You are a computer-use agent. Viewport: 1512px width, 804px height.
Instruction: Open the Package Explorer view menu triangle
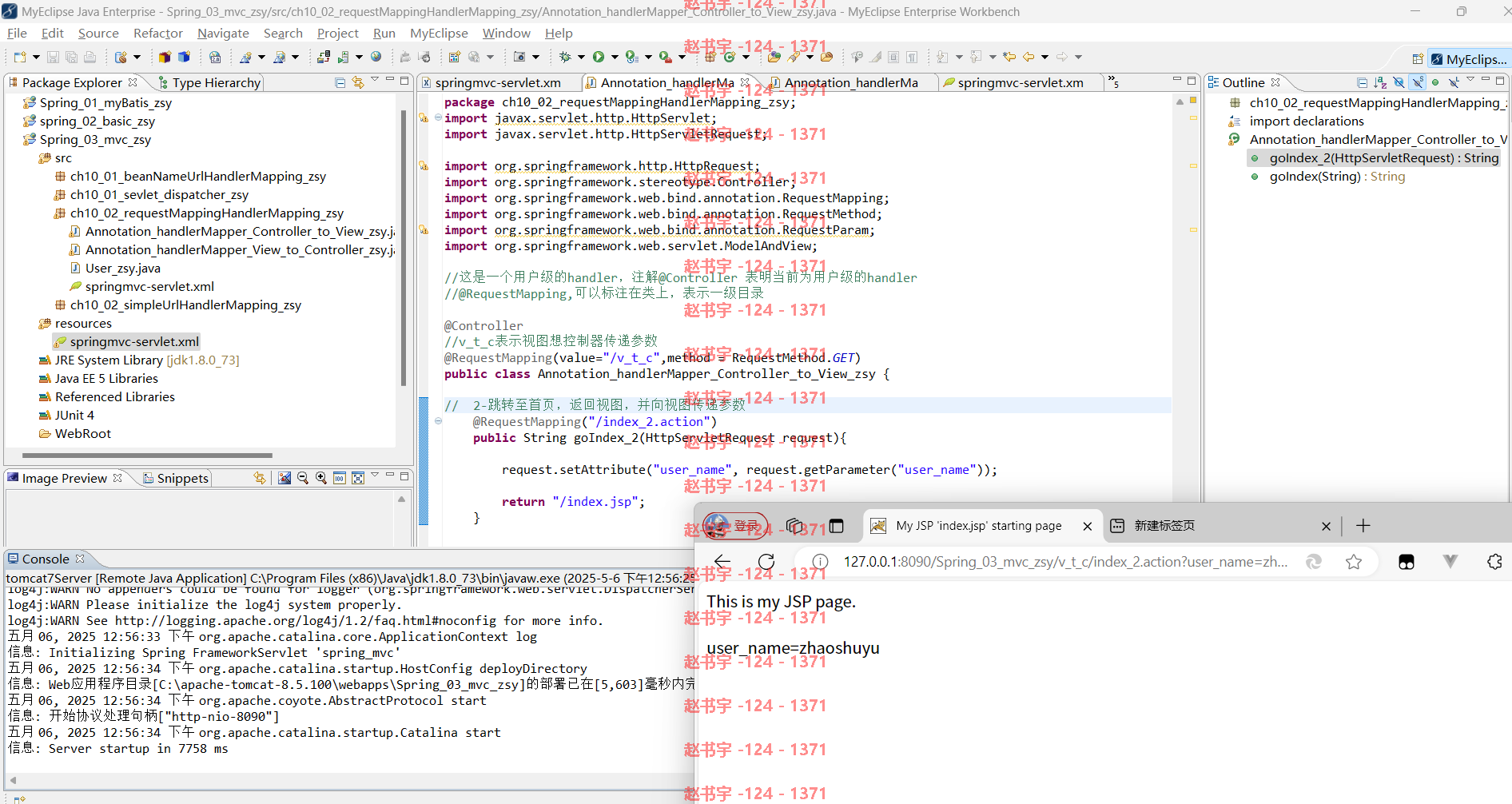tap(374, 80)
